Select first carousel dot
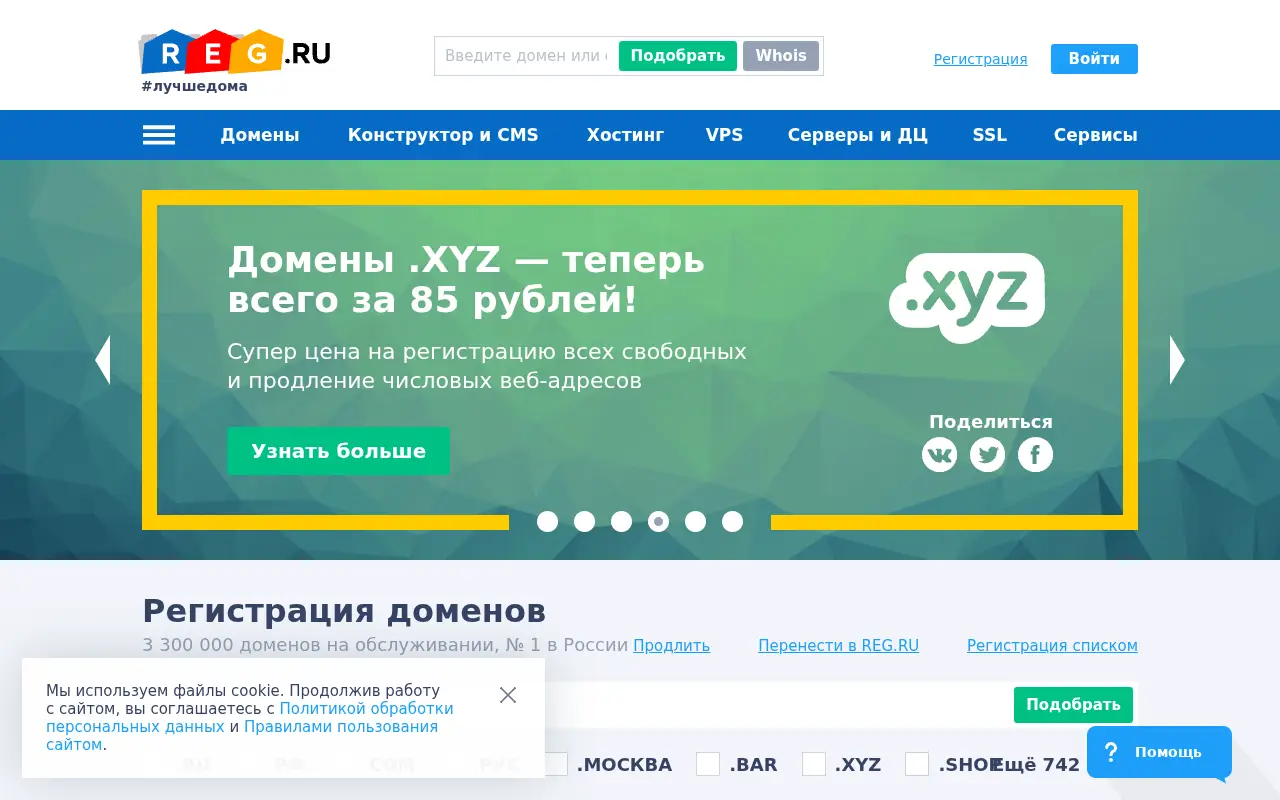 (547, 521)
